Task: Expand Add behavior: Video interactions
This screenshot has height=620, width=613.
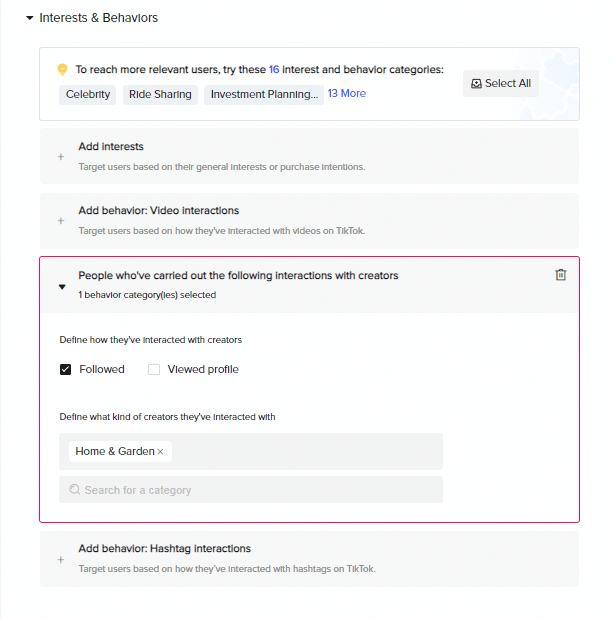Action: 309,221
